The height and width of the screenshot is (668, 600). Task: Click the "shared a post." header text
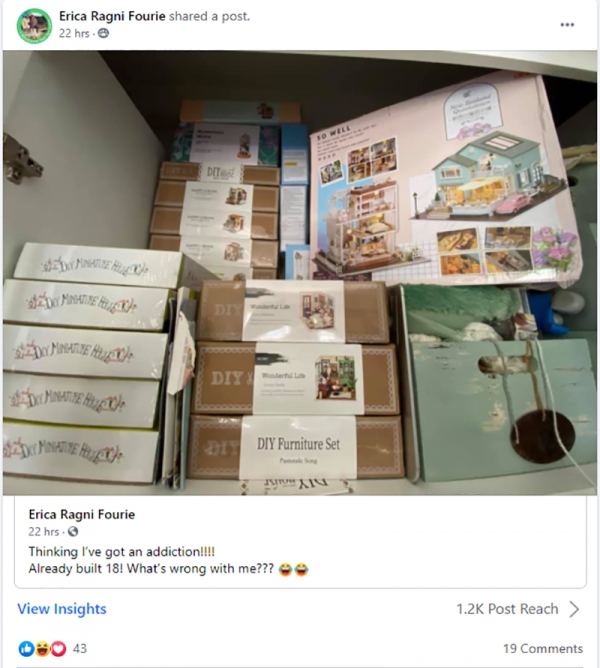pos(209,16)
